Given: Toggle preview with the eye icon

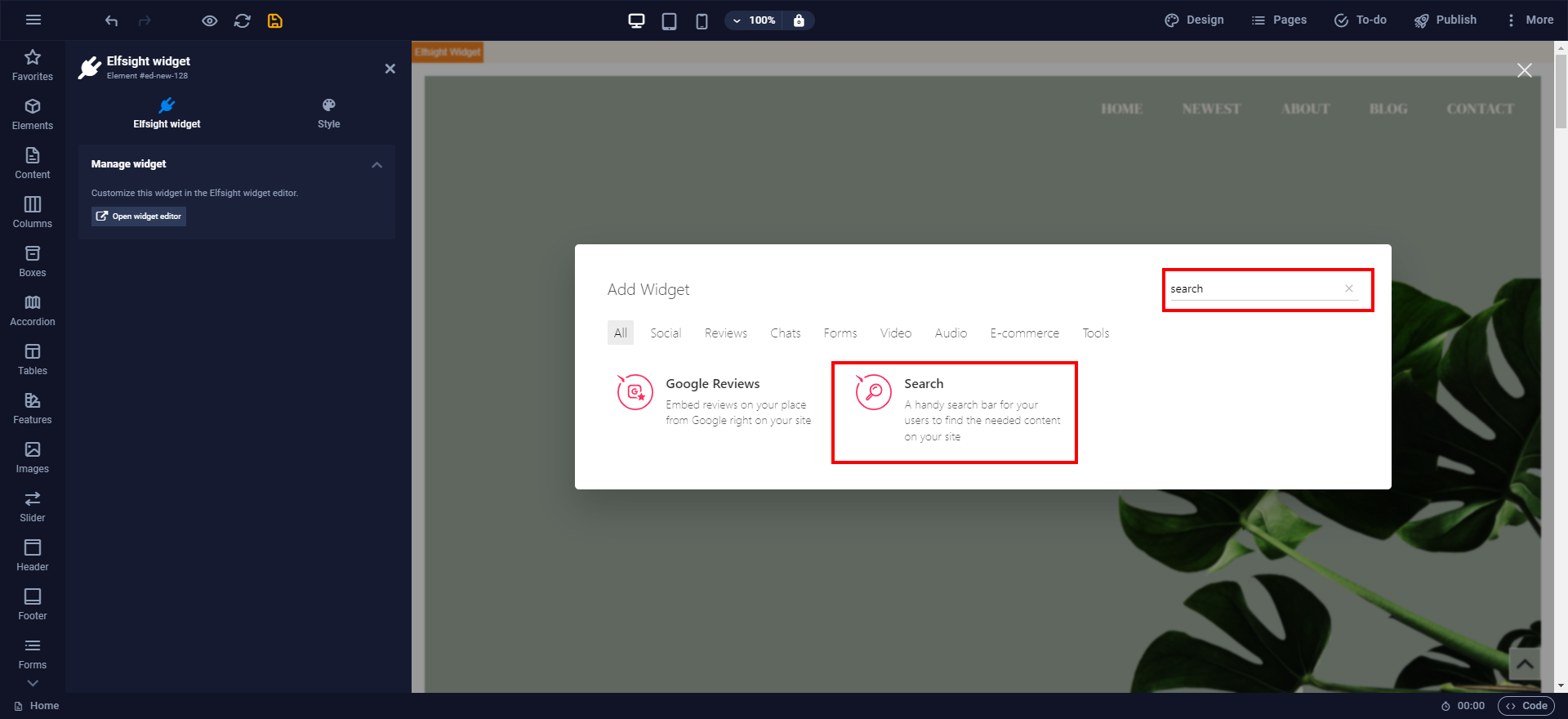Looking at the screenshot, I should pos(210,21).
